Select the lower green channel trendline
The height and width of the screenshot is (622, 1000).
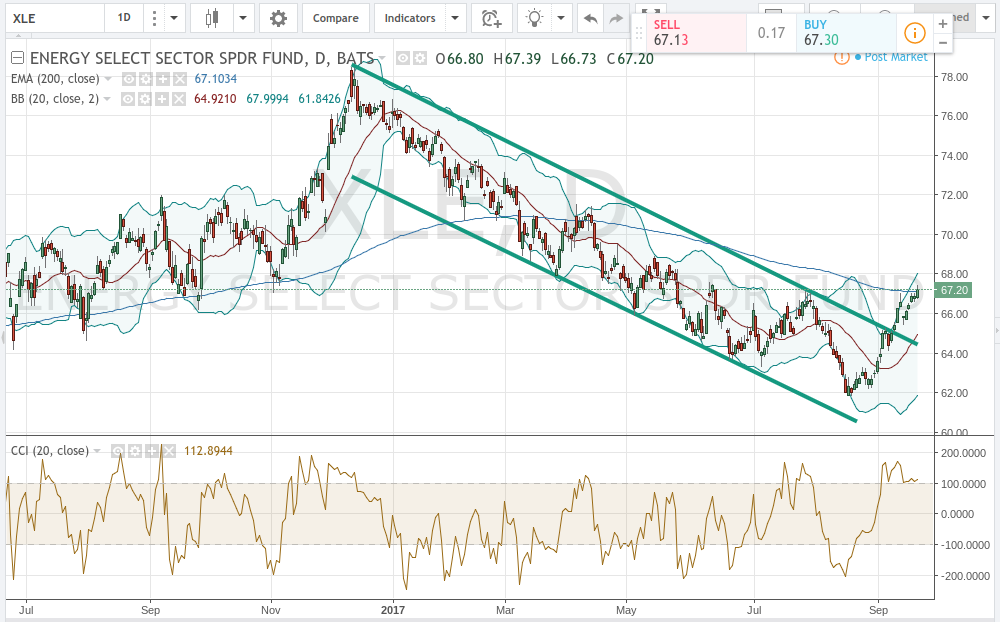coord(604,299)
